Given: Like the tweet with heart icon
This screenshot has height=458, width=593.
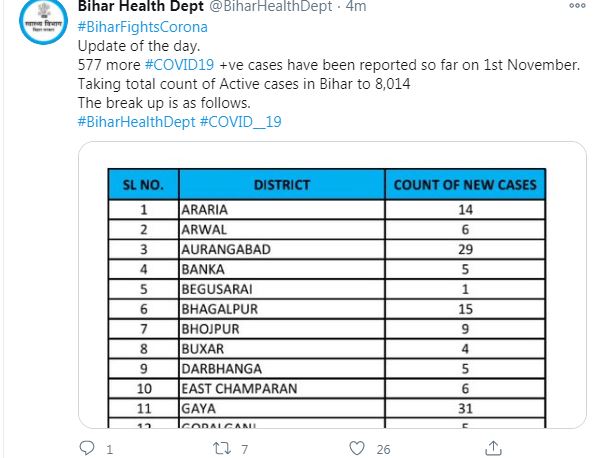Looking at the screenshot, I should tap(357, 448).
